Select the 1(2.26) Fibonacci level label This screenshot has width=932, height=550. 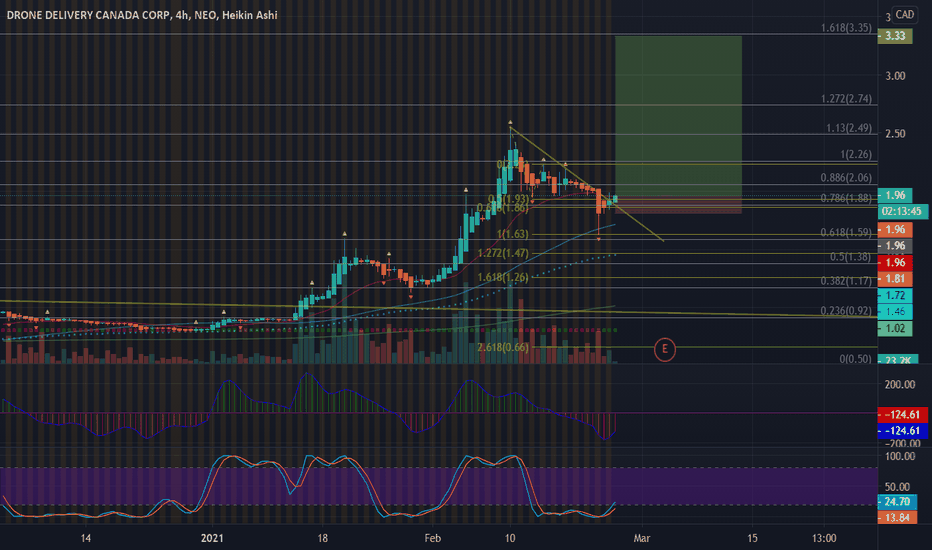point(856,155)
